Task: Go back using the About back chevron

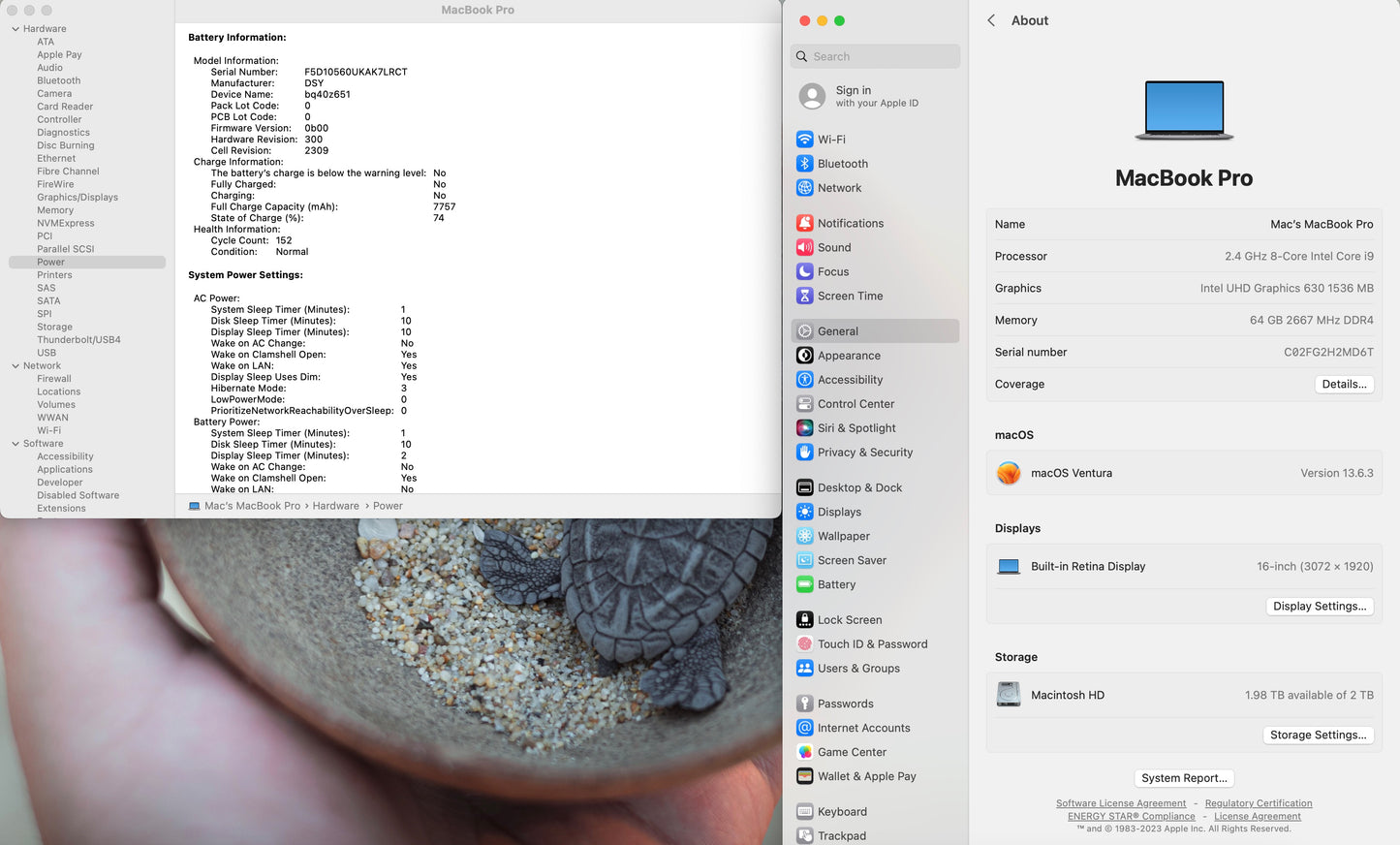Action: [991, 20]
